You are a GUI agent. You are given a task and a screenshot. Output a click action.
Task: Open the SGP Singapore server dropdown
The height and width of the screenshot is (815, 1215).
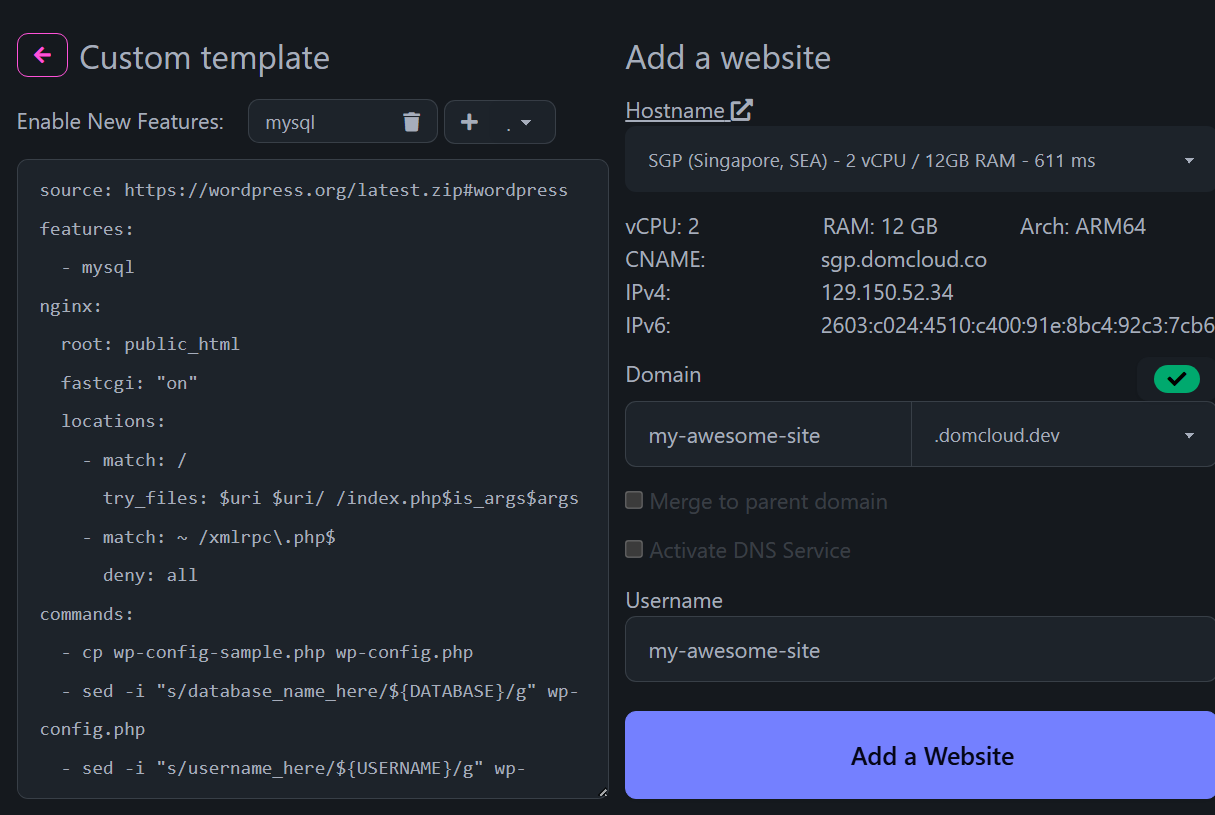point(919,160)
